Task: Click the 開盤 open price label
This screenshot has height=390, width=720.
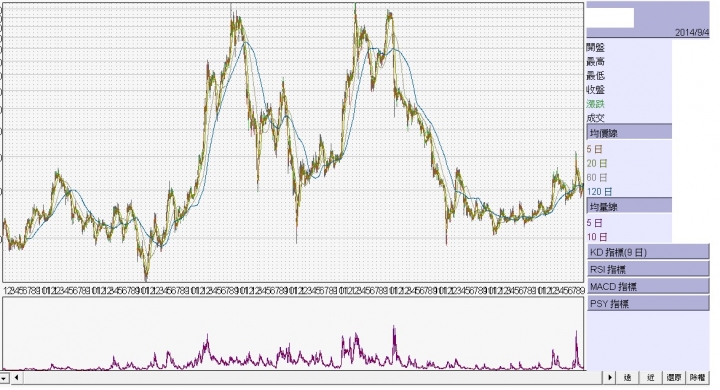Action: point(596,47)
